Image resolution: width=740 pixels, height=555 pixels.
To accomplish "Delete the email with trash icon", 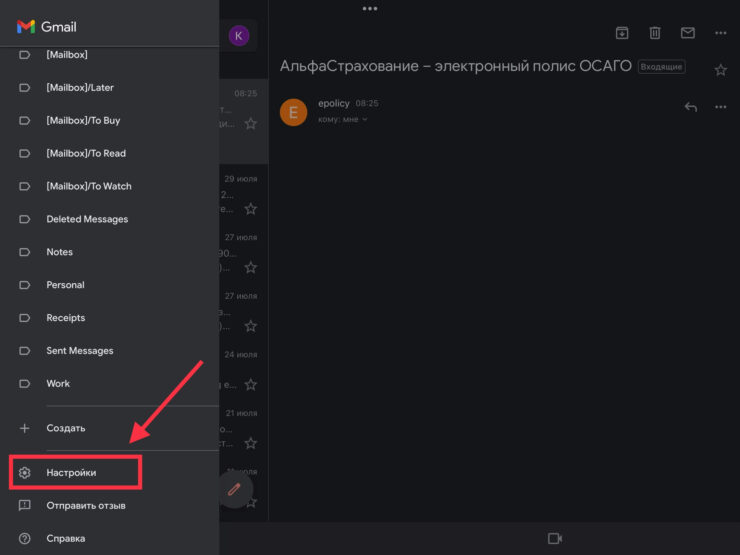I will tap(655, 33).
